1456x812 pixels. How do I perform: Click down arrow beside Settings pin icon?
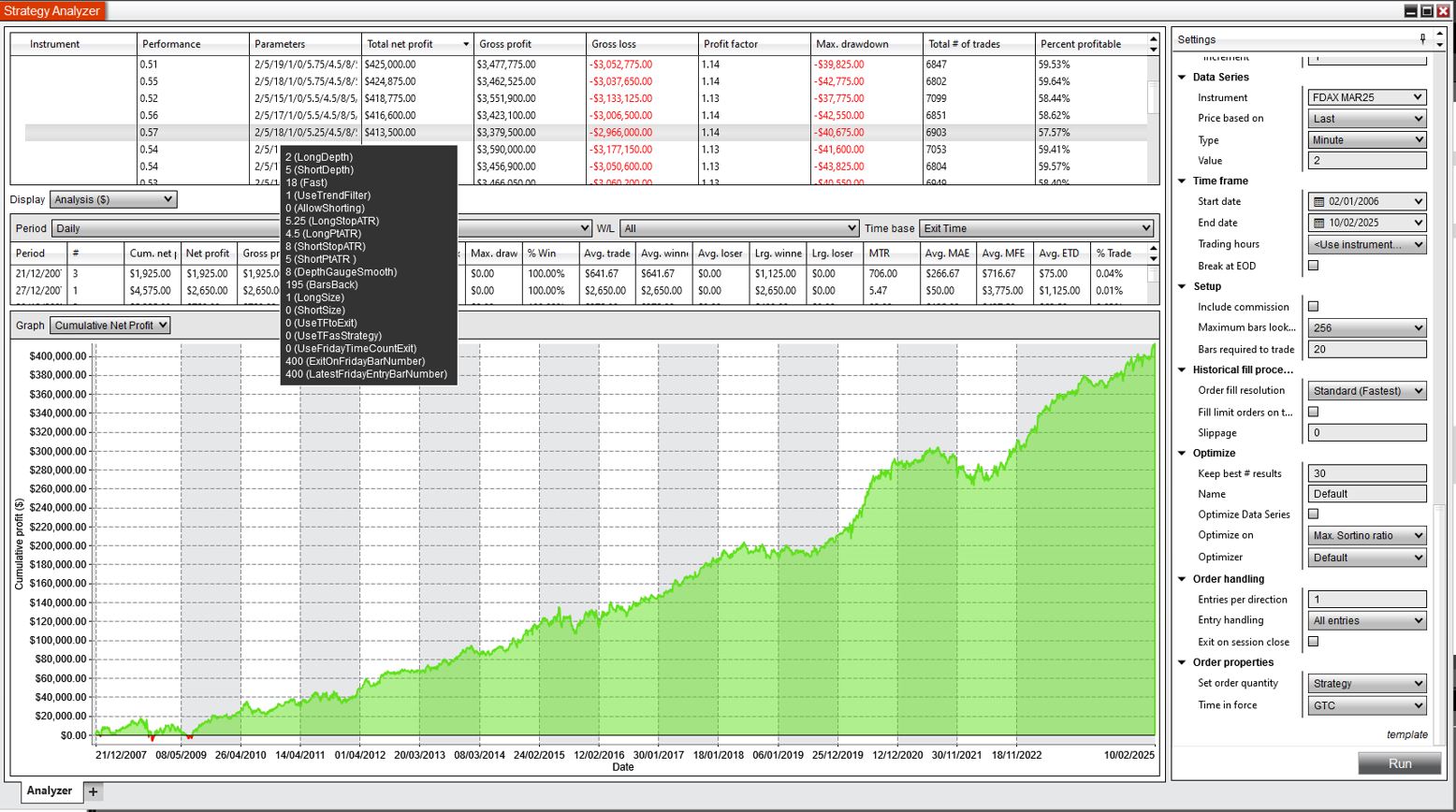point(1439,44)
